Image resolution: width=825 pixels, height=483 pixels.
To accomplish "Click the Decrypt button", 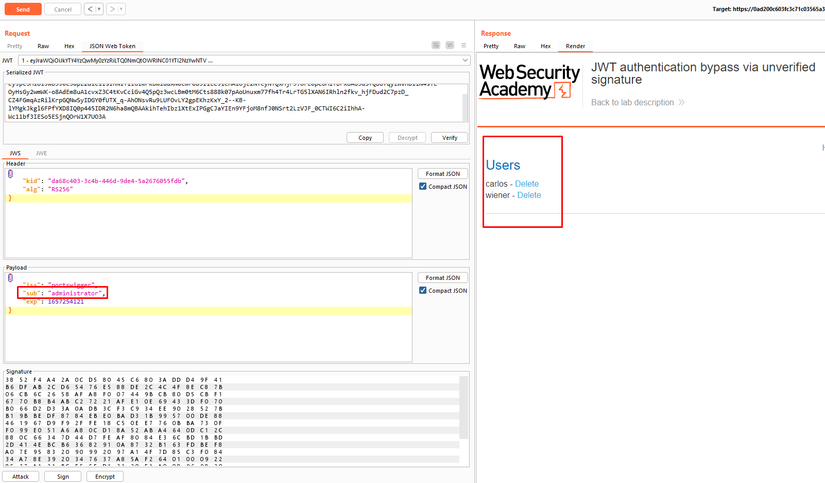I will point(407,137).
